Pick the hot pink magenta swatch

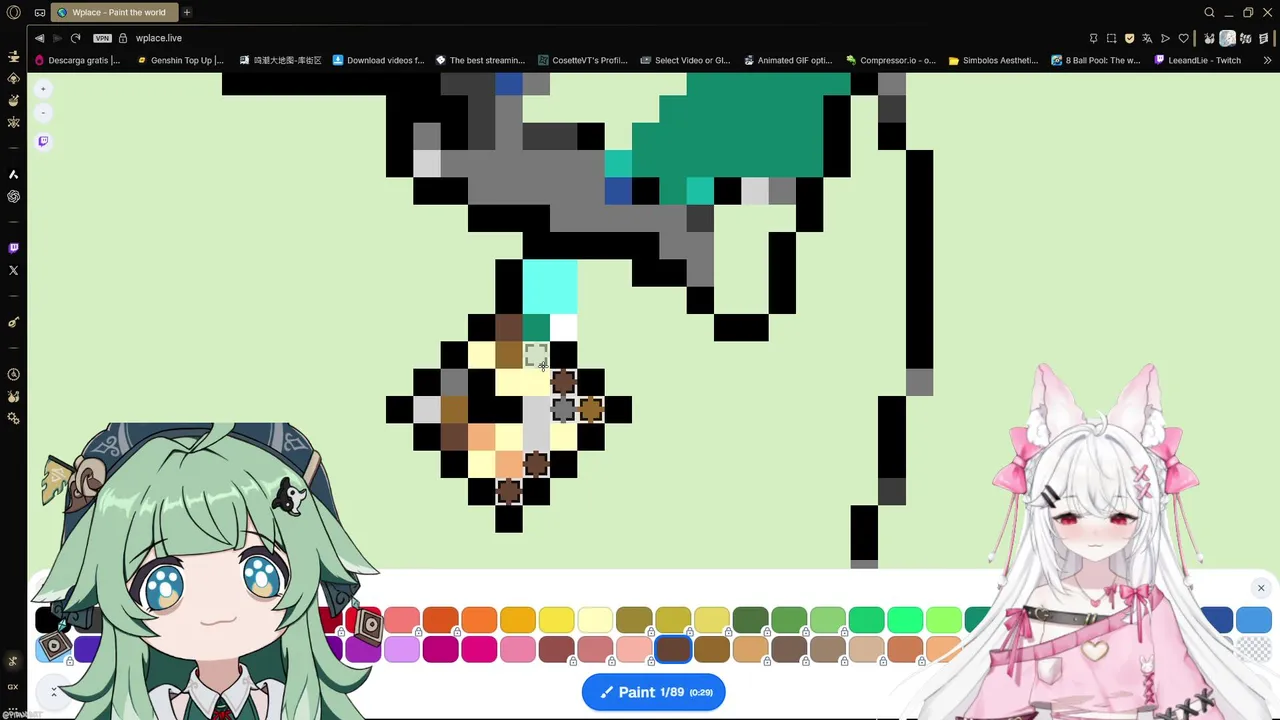479,649
